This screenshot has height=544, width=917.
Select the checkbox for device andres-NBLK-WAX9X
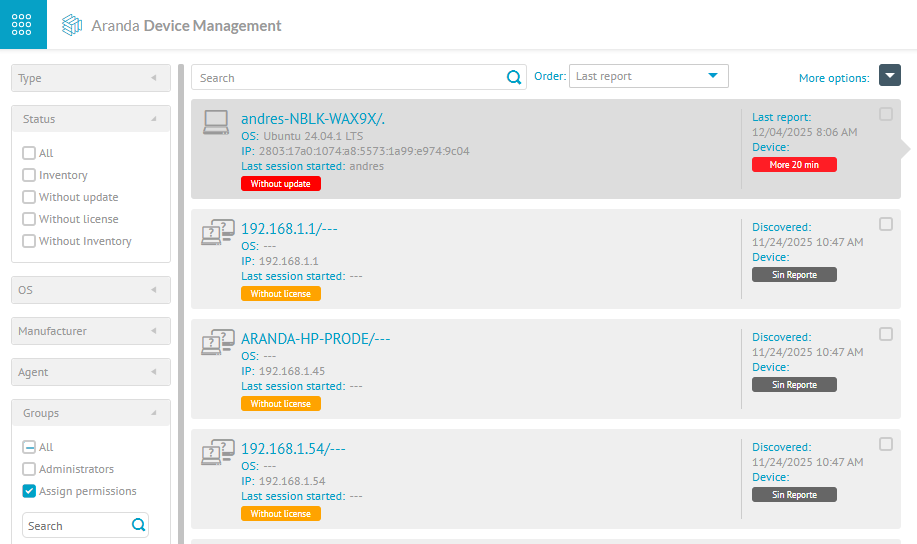(885, 114)
